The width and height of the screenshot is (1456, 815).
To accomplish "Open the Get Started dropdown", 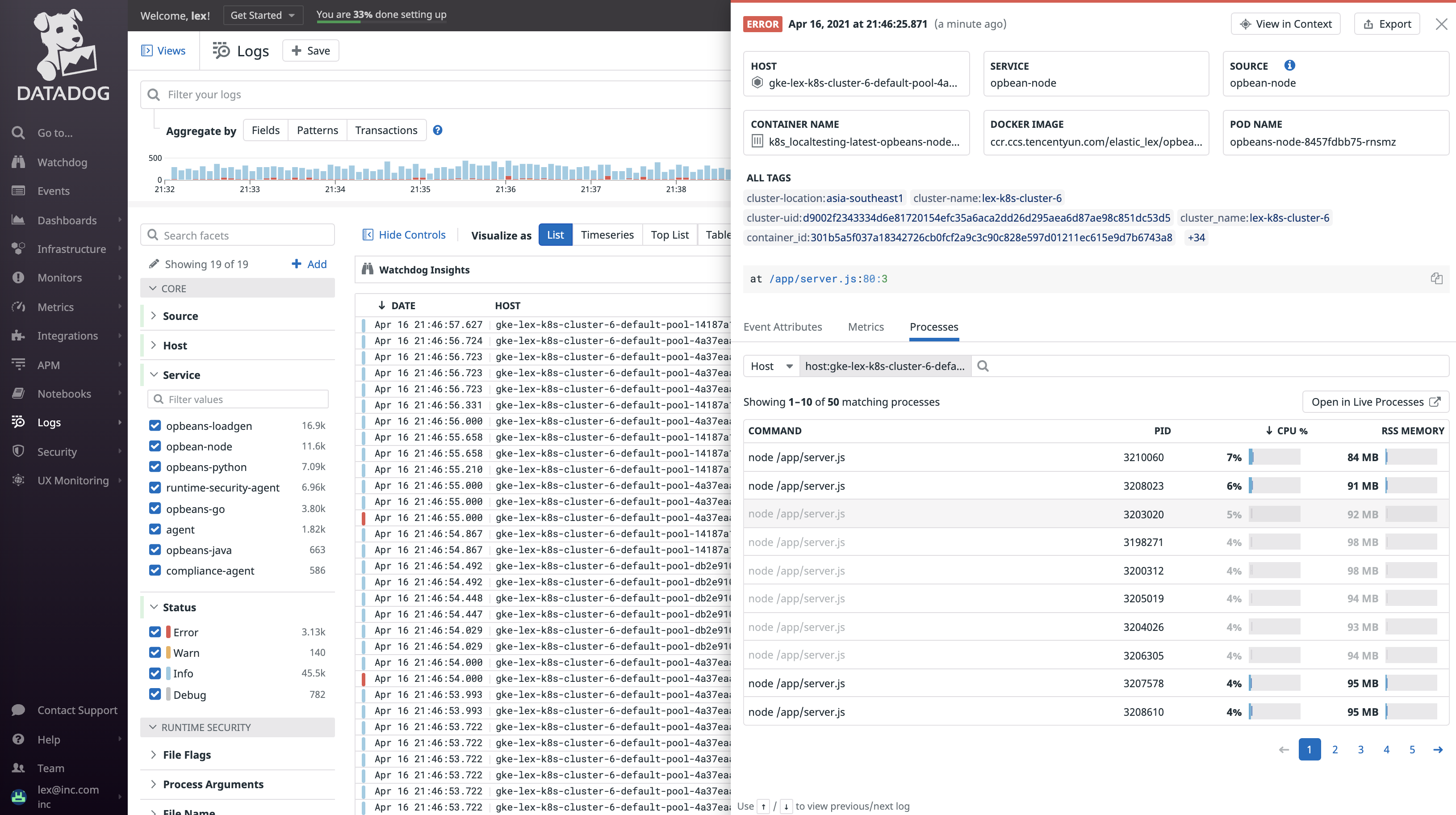I will (262, 15).
